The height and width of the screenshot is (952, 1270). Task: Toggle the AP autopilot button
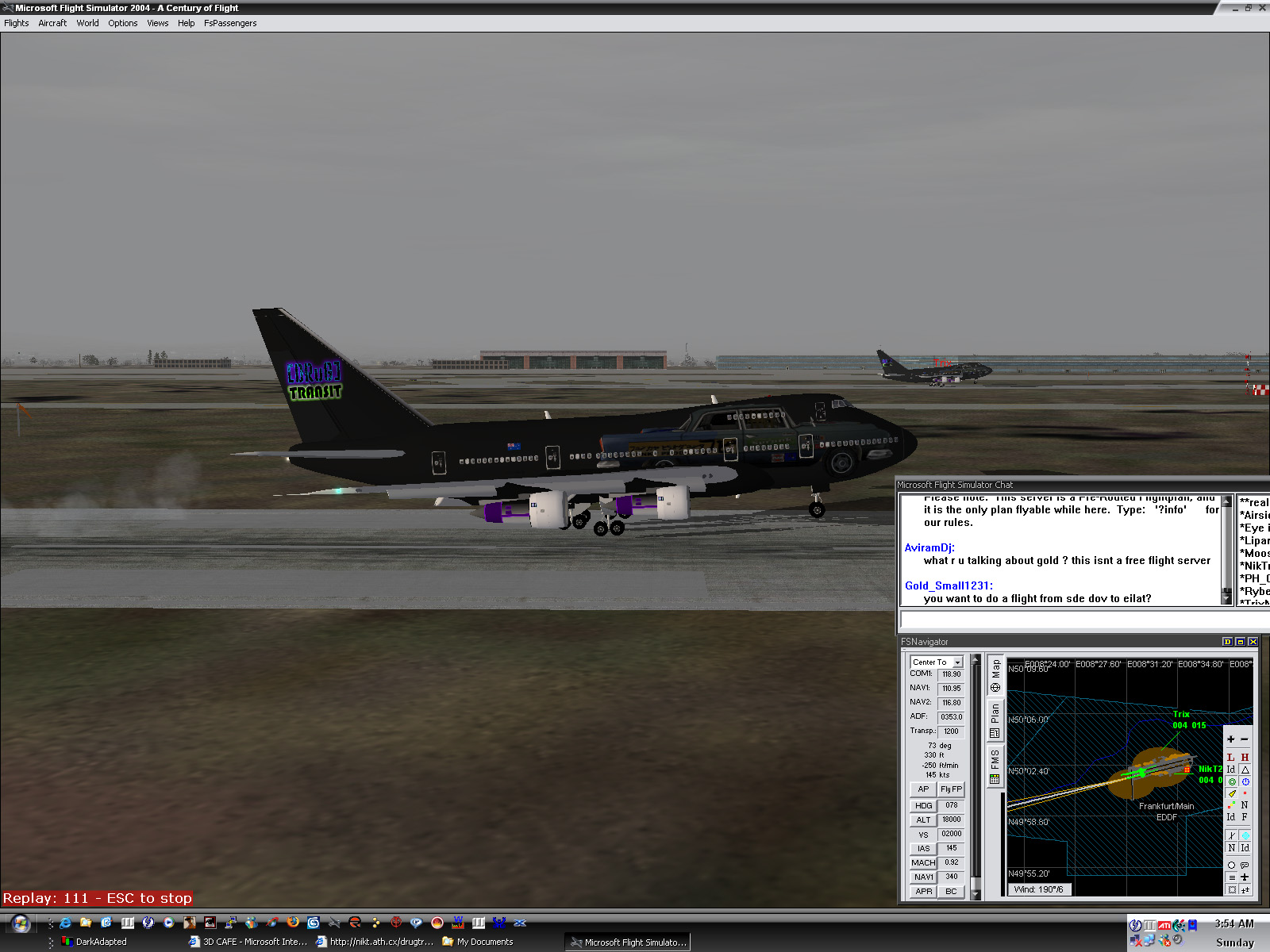[922, 789]
